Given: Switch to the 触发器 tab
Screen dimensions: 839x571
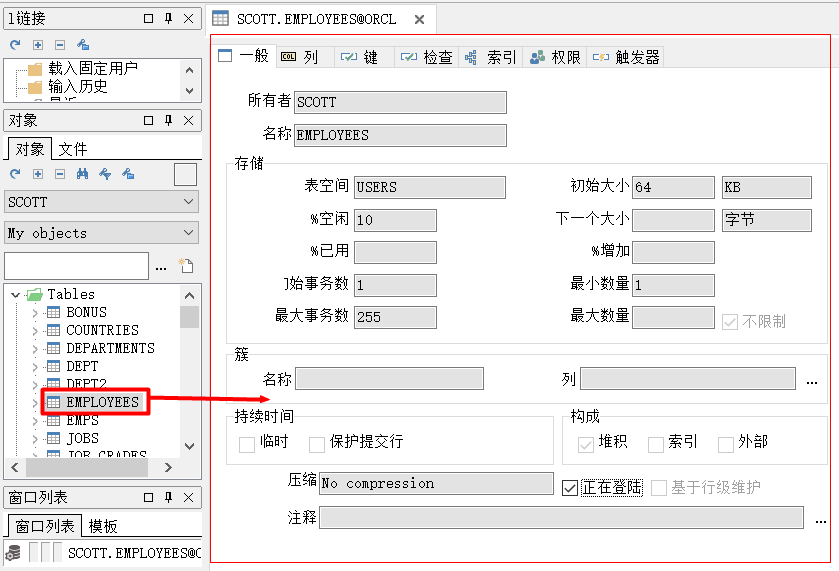Looking at the screenshot, I should click(x=626, y=57).
